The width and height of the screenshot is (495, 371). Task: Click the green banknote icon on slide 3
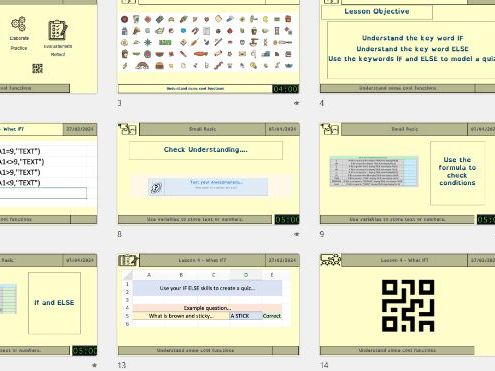[x=165, y=42]
